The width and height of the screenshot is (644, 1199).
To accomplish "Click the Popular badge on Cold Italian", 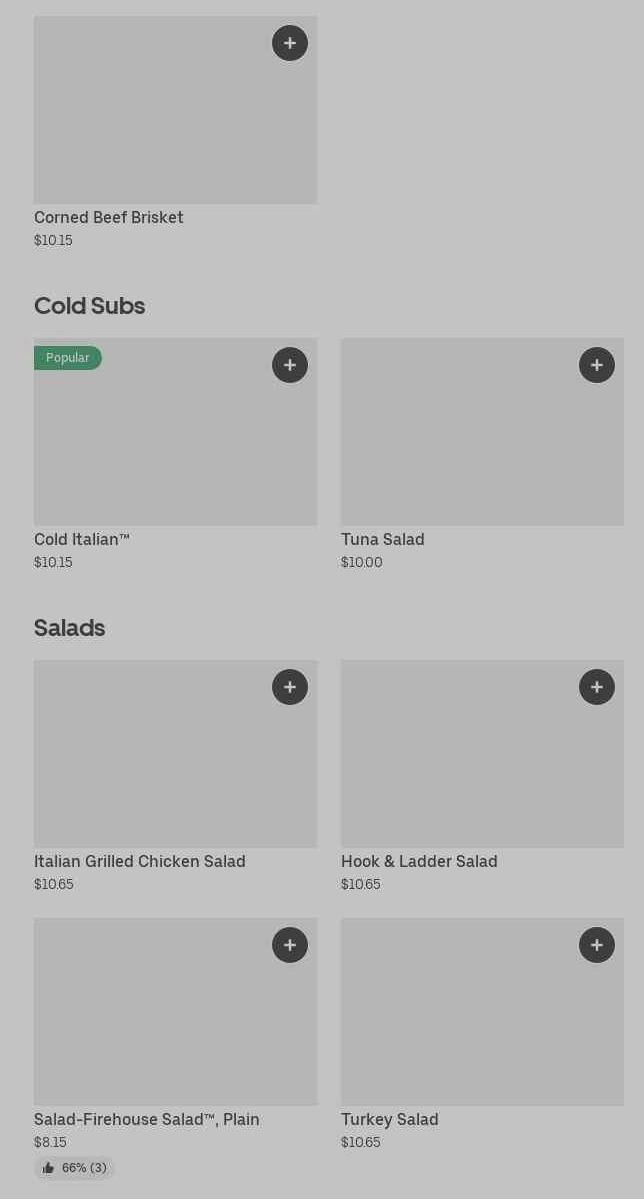I will [68, 358].
